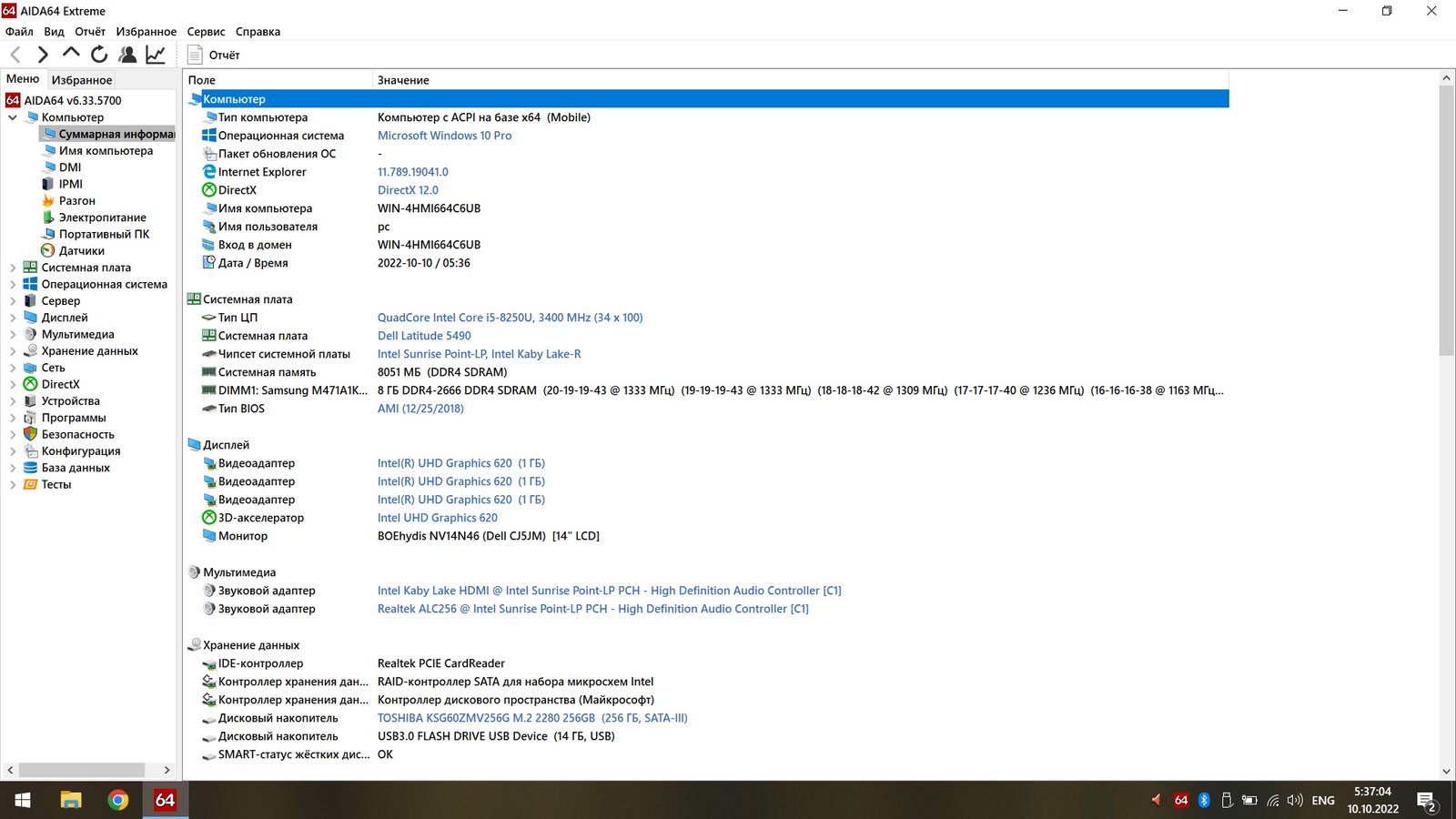This screenshot has width=1456, height=819.
Task: Expand the Тесты tree node
Action: coord(13,485)
